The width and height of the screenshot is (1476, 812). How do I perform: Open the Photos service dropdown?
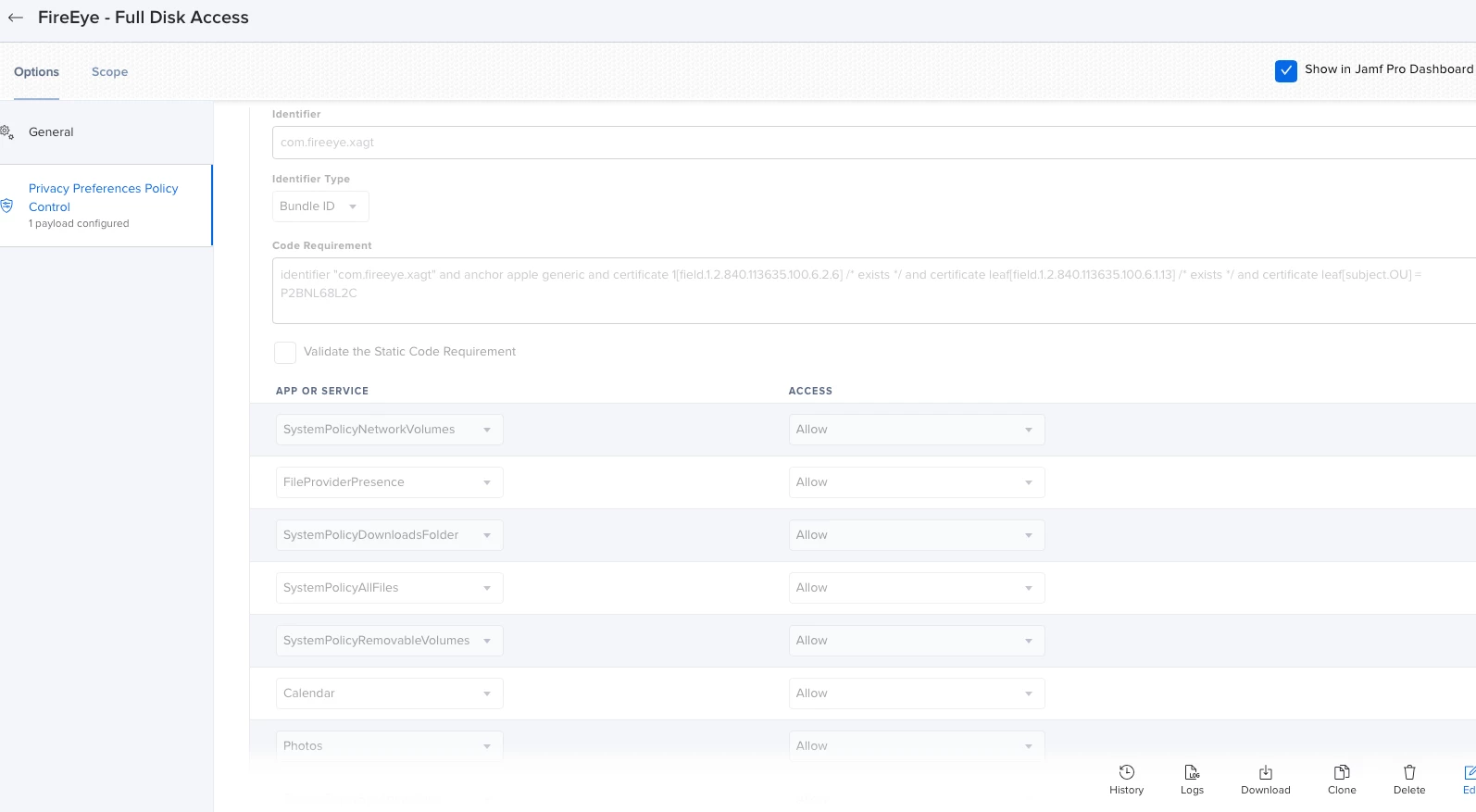point(390,746)
